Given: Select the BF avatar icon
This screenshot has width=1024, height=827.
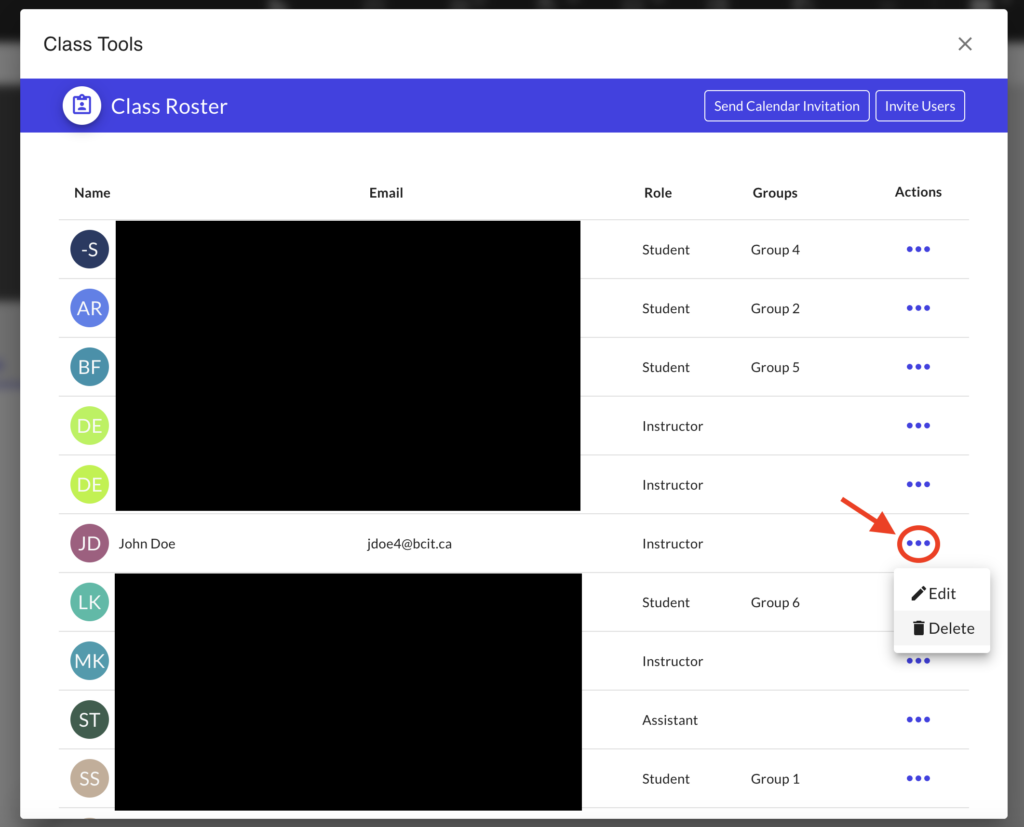Looking at the screenshot, I should (89, 367).
